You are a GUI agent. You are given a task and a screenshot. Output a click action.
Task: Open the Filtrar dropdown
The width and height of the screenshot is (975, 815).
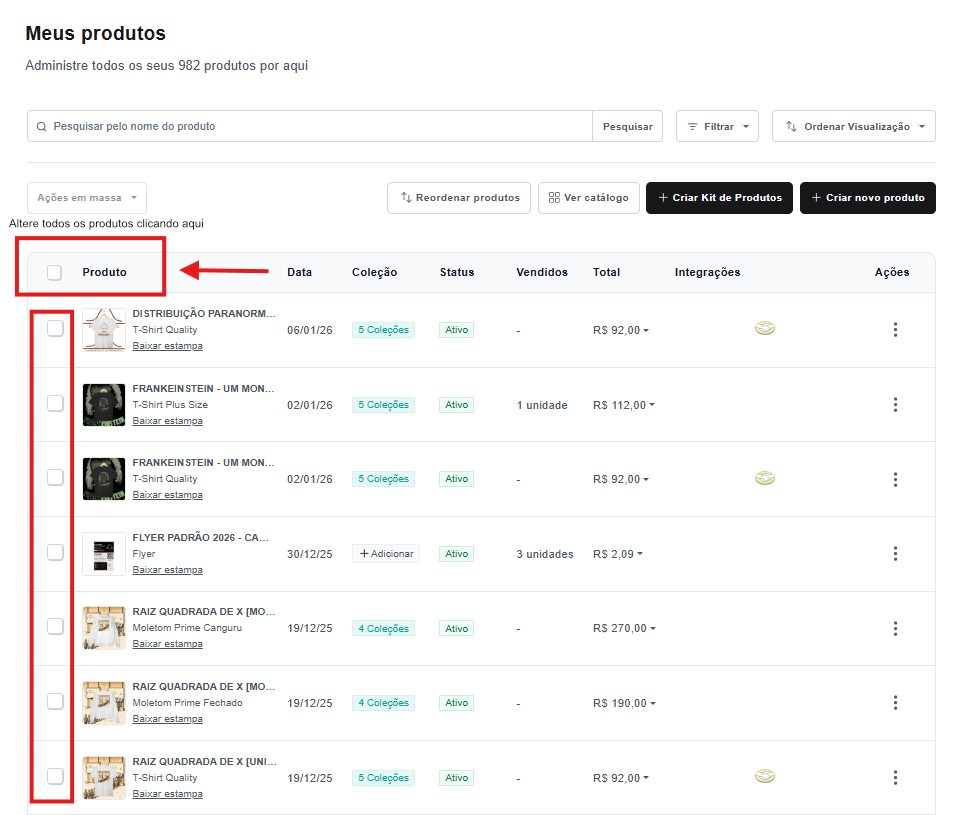pyautogui.click(x=717, y=127)
